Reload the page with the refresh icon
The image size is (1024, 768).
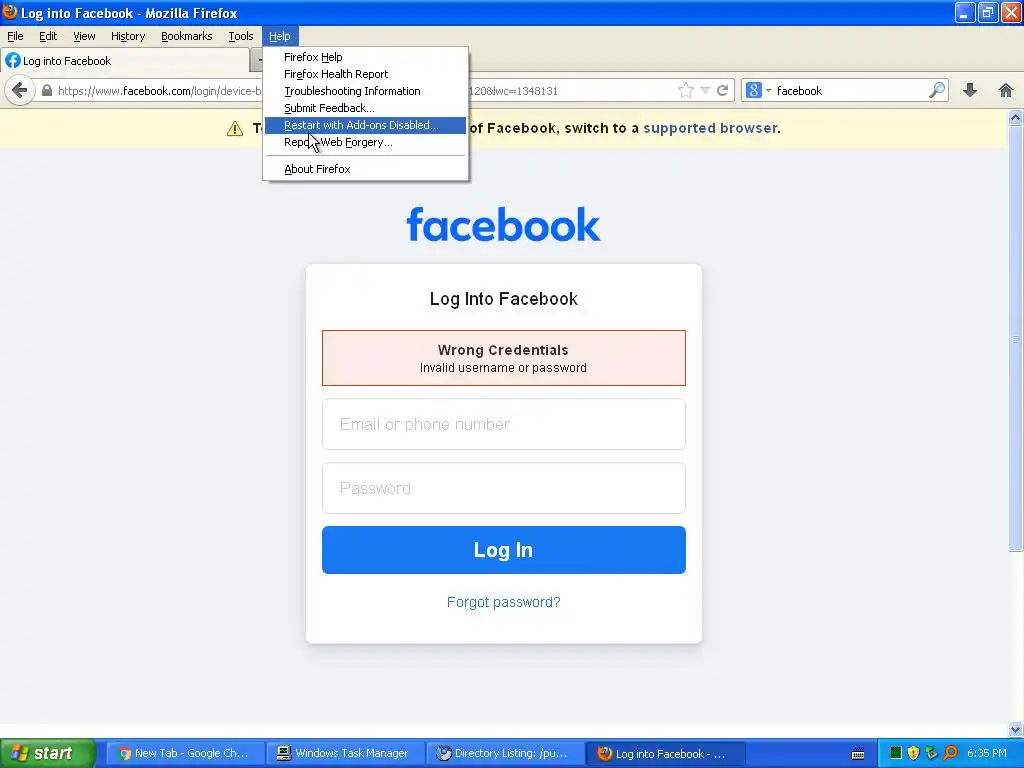pyautogui.click(x=722, y=91)
